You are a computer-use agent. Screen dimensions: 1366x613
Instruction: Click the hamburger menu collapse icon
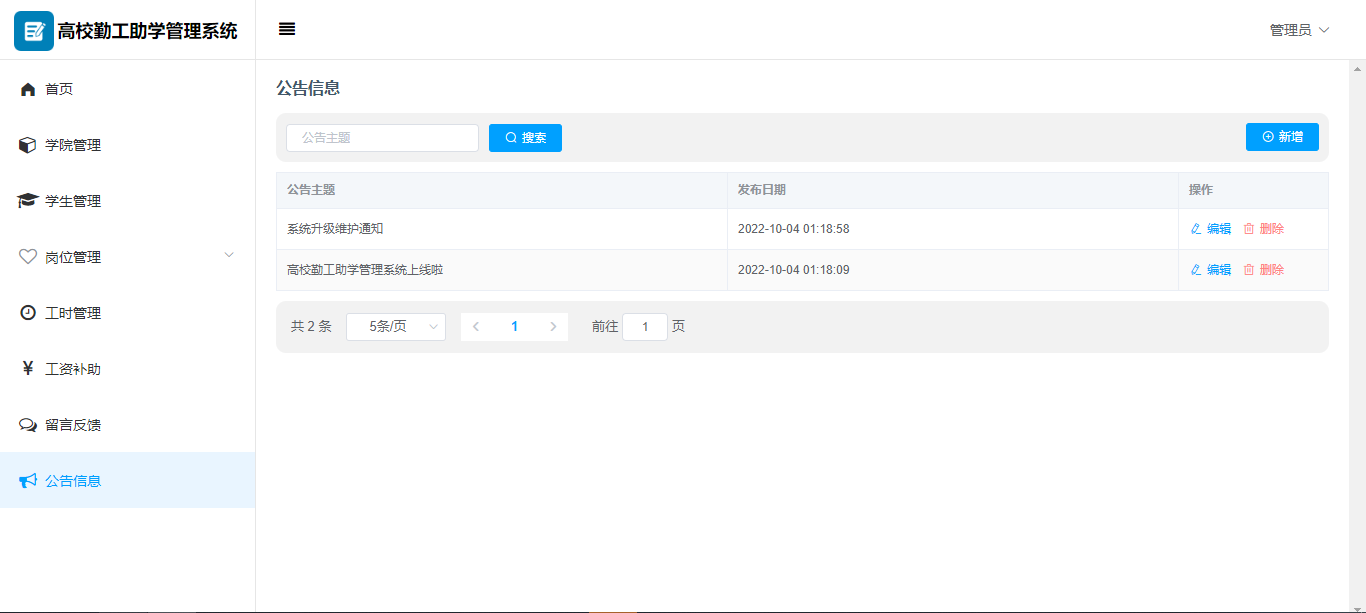[x=287, y=30]
